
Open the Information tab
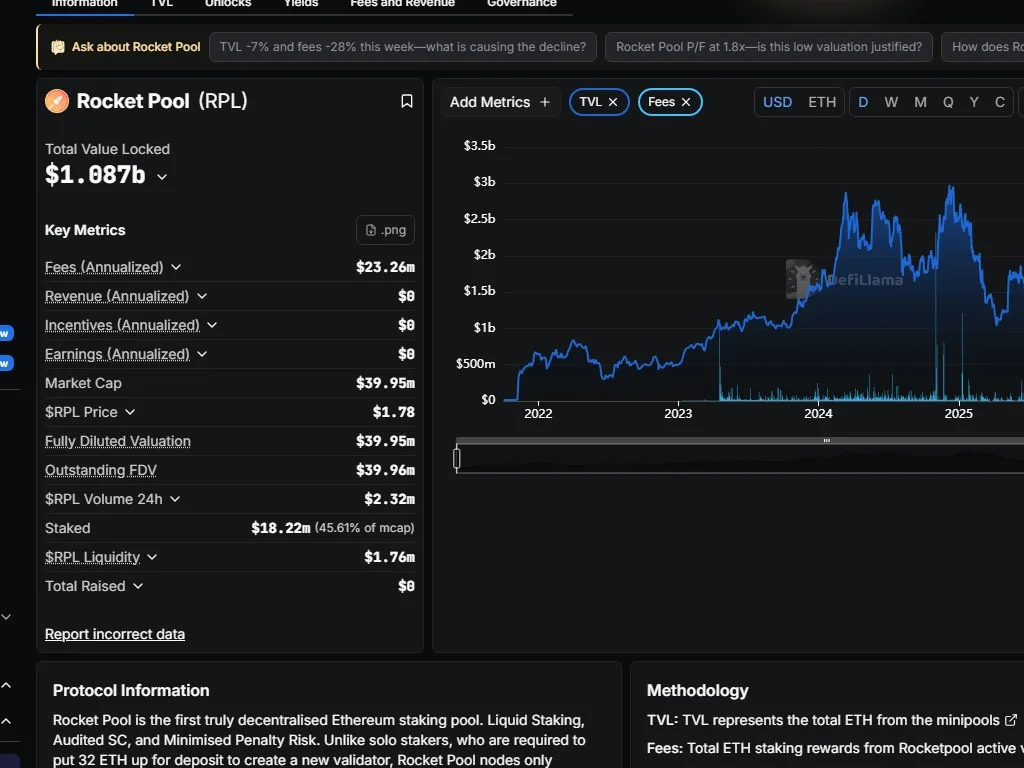point(85,4)
